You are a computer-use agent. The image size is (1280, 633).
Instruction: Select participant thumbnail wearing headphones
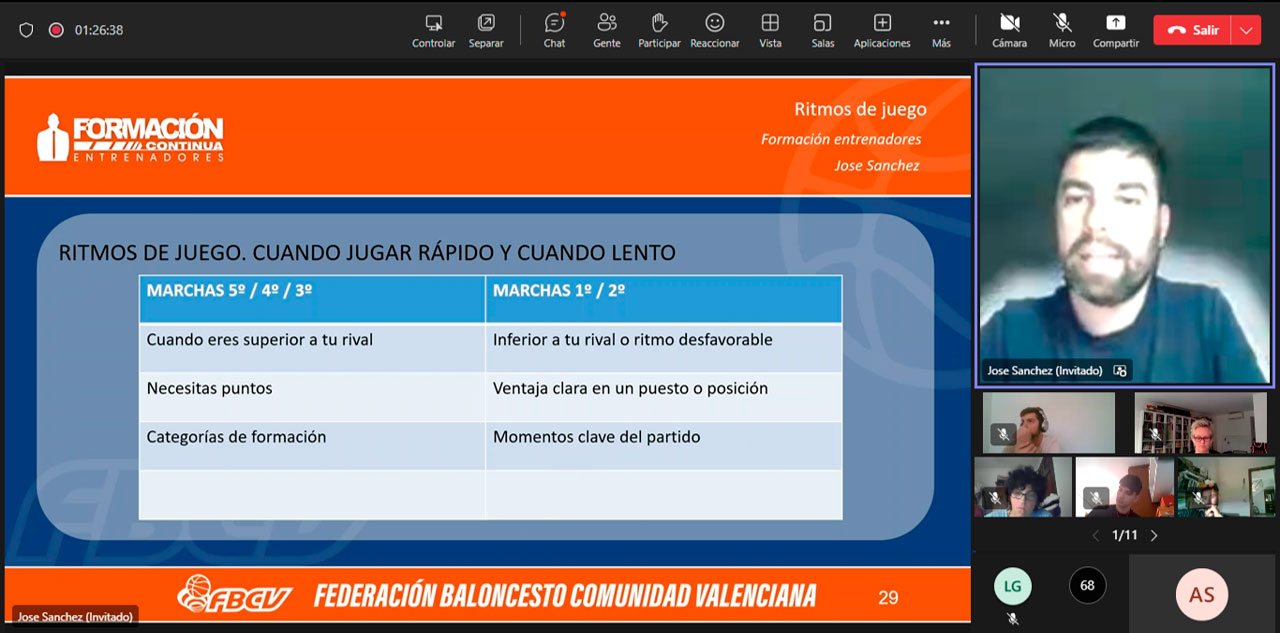coord(1048,423)
